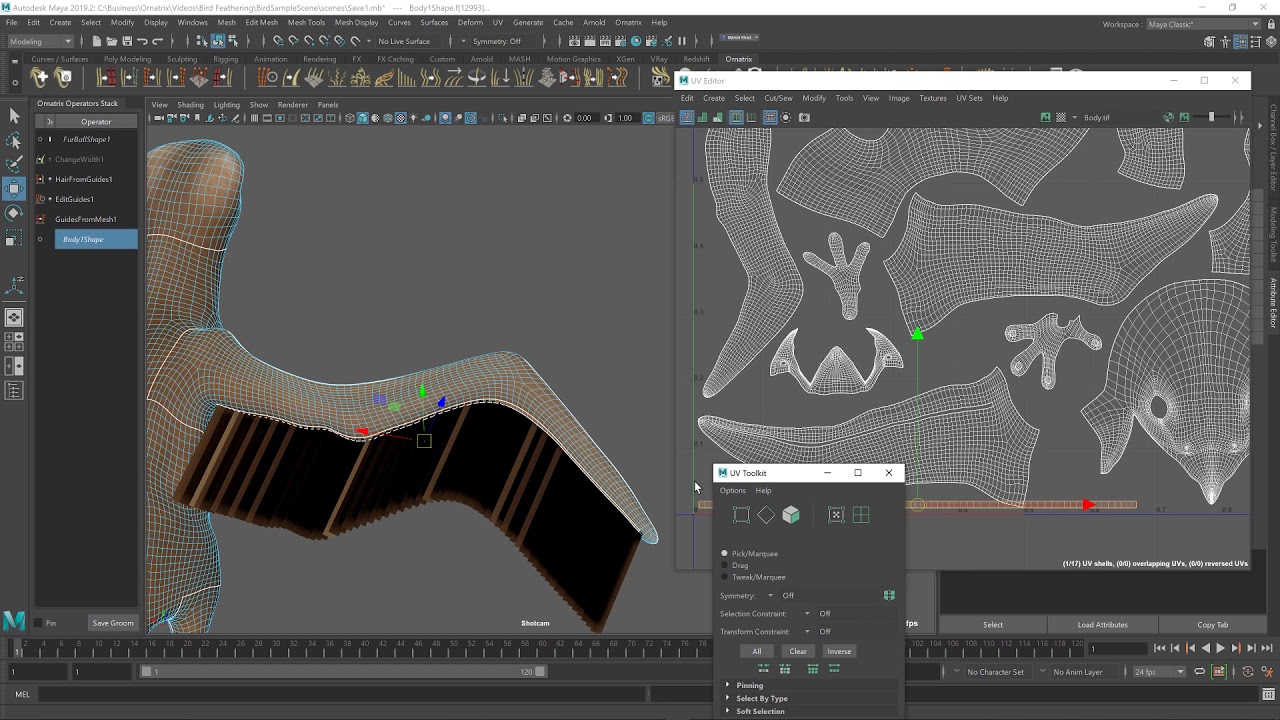Choose the Rotate tool in the toolbox

point(14,212)
